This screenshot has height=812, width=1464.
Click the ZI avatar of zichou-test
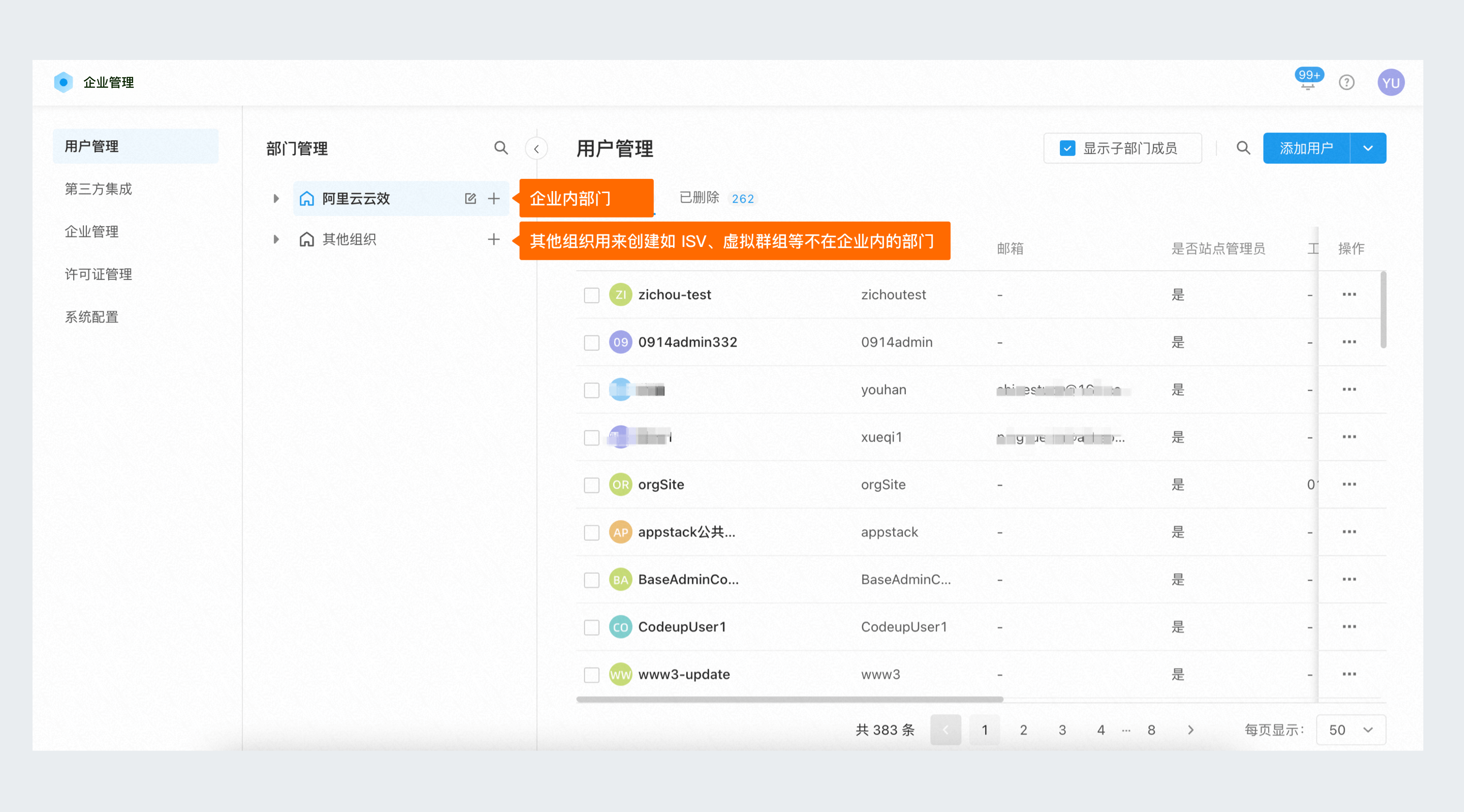[620, 294]
